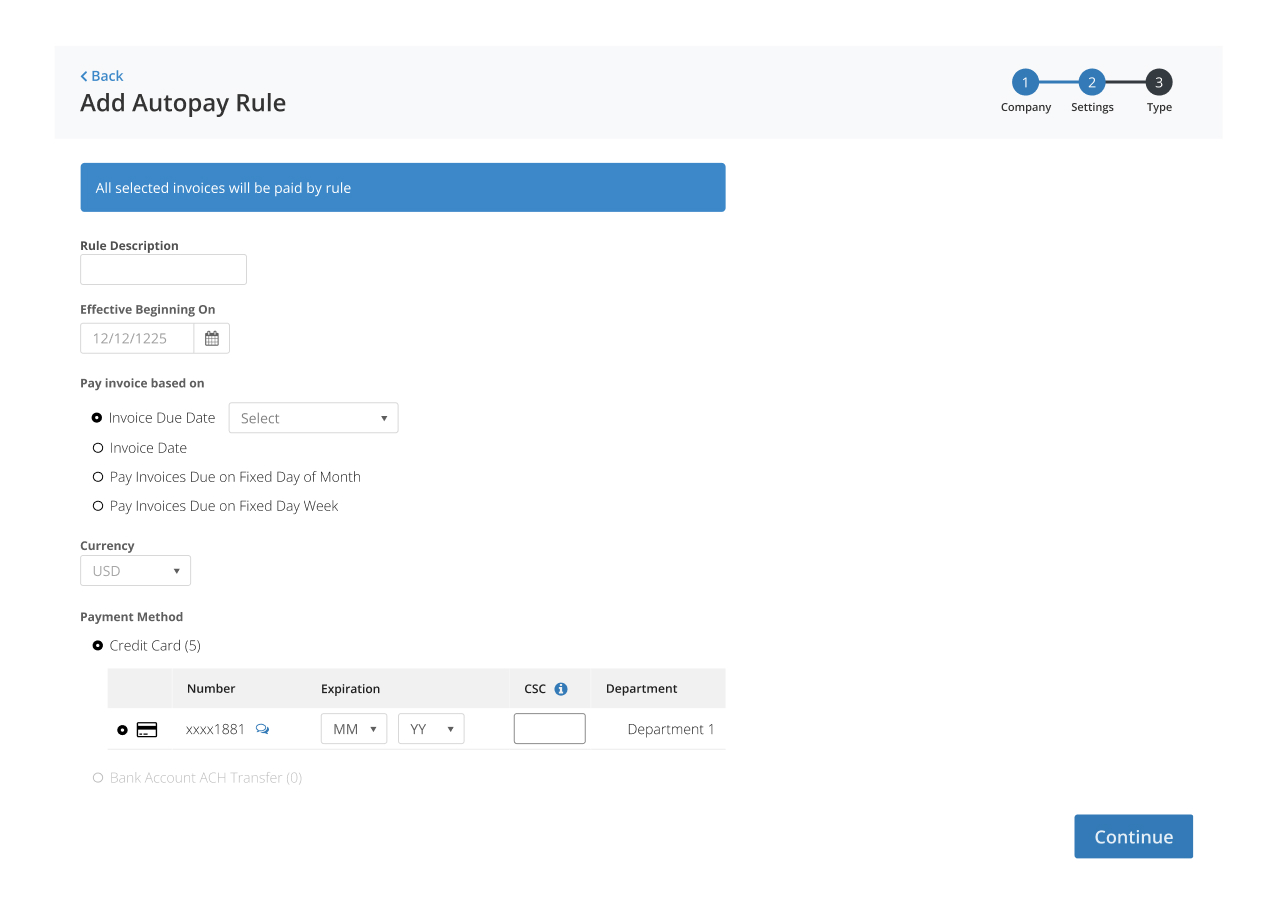Screen dimensions: 1281x910
Task: Open the USD currency dropdown
Action: click(135, 571)
